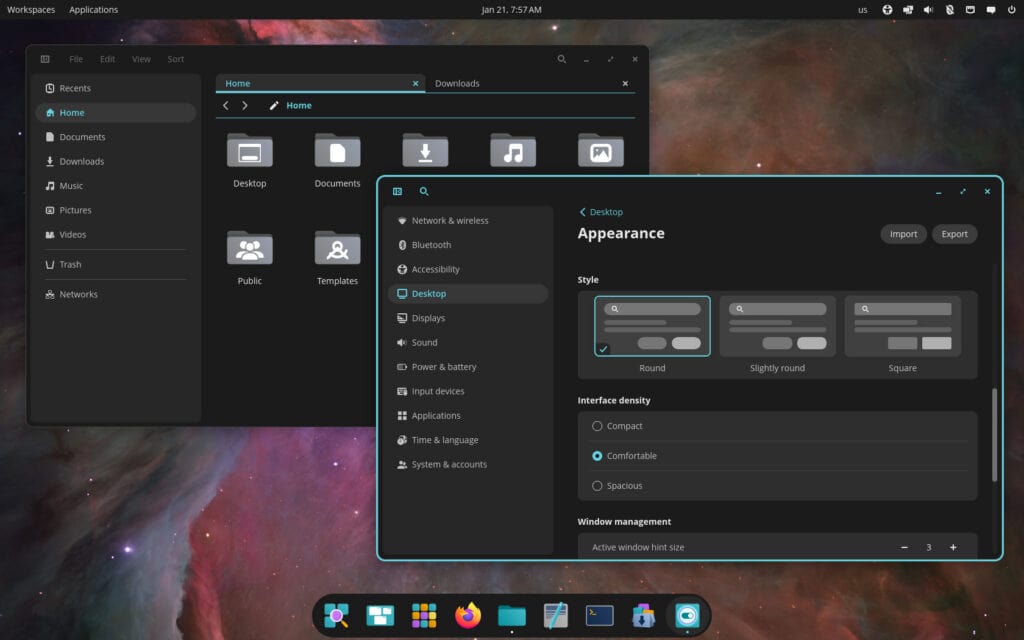Open the search in Settings

pos(424,190)
